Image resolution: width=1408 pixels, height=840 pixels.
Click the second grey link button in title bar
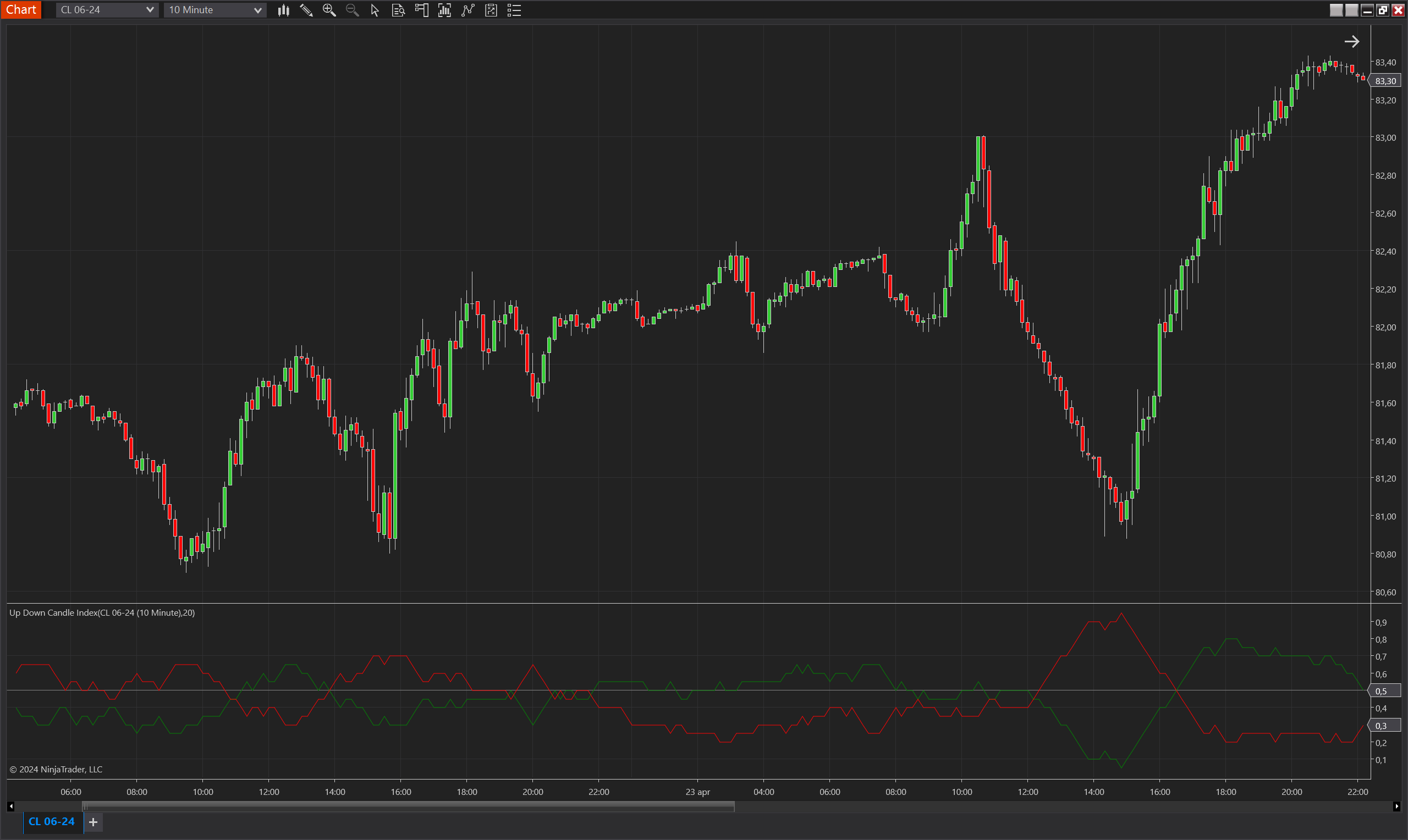tap(1351, 10)
